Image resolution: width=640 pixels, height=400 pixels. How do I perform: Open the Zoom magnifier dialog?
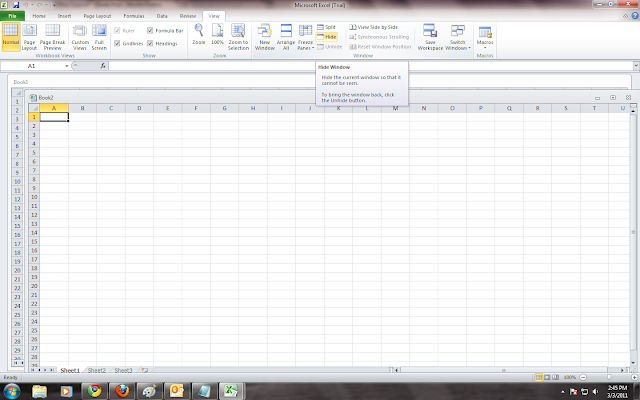[x=199, y=35]
